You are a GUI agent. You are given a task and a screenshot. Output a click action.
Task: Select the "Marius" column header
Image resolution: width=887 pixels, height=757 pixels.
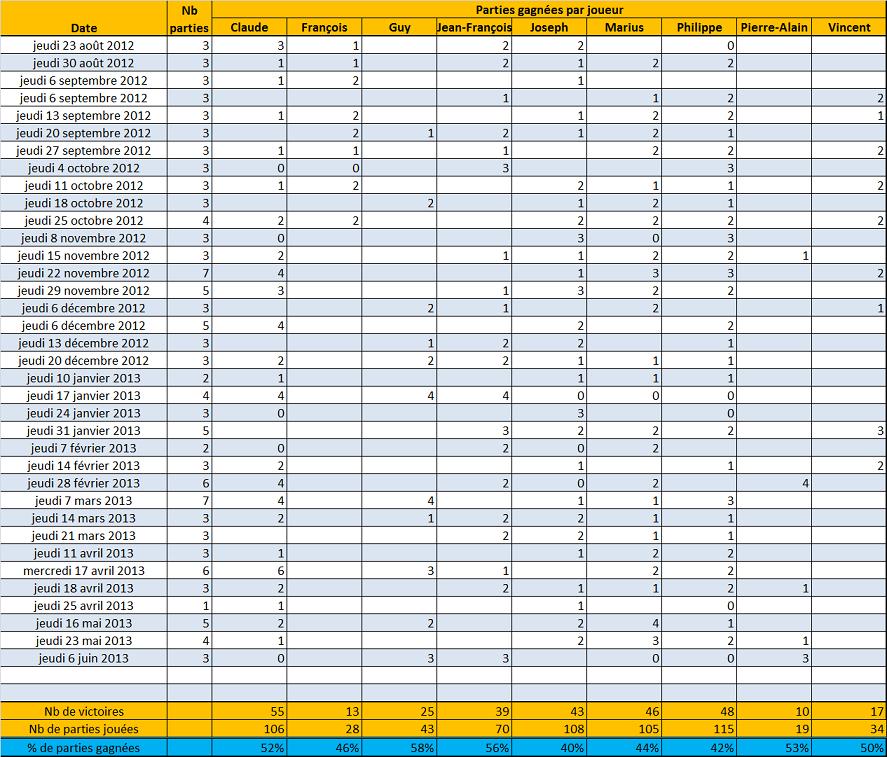tap(624, 27)
